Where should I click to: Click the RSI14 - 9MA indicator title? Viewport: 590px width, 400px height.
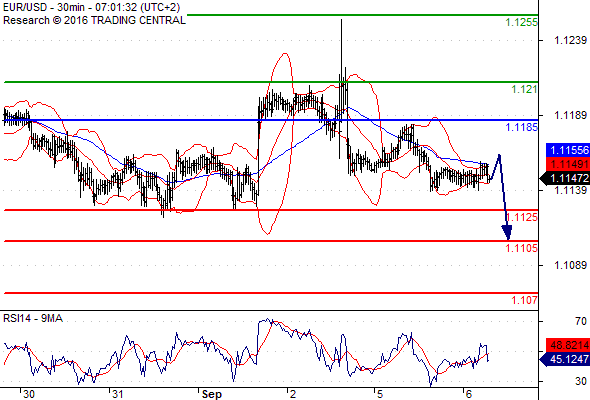click(33, 318)
